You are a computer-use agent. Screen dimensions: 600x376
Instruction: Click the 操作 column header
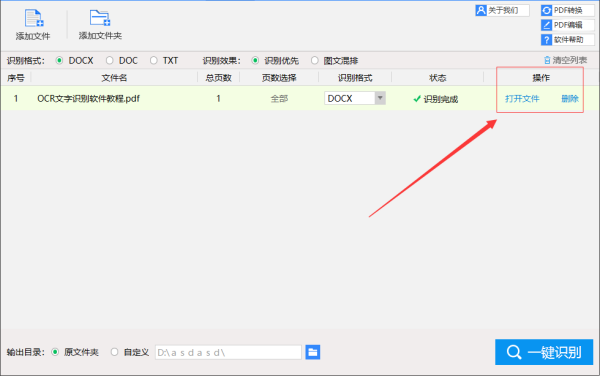(541, 78)
